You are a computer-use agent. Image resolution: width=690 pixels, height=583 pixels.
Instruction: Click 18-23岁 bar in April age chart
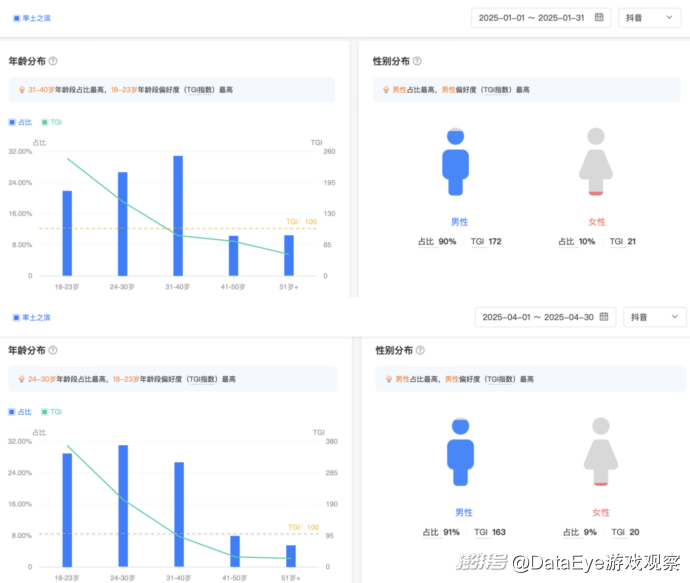click(67, 510)
